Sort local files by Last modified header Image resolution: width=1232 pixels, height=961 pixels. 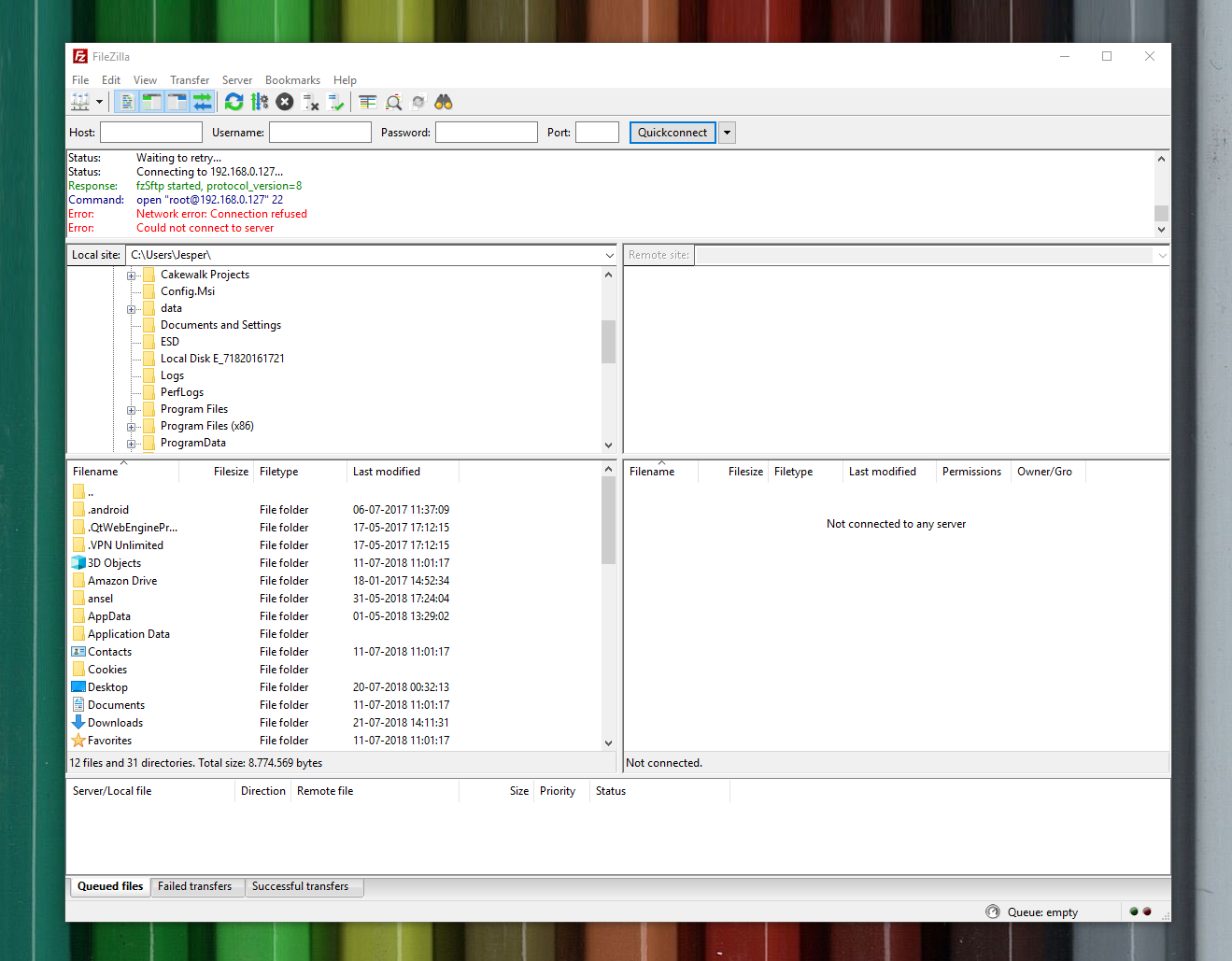(387, 472)
